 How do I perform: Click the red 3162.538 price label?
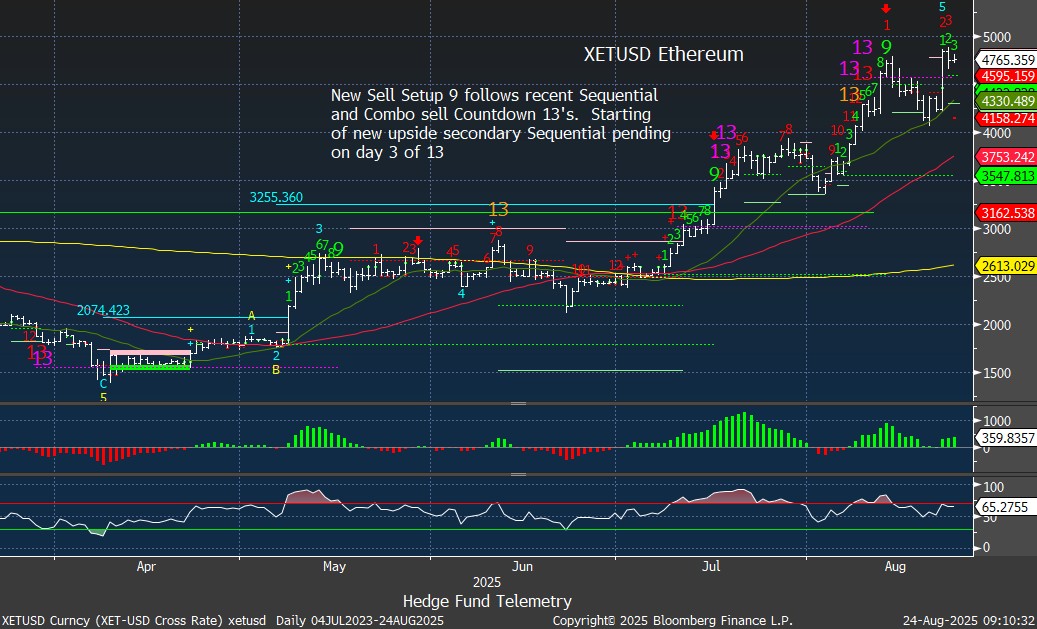point(1008,213)
